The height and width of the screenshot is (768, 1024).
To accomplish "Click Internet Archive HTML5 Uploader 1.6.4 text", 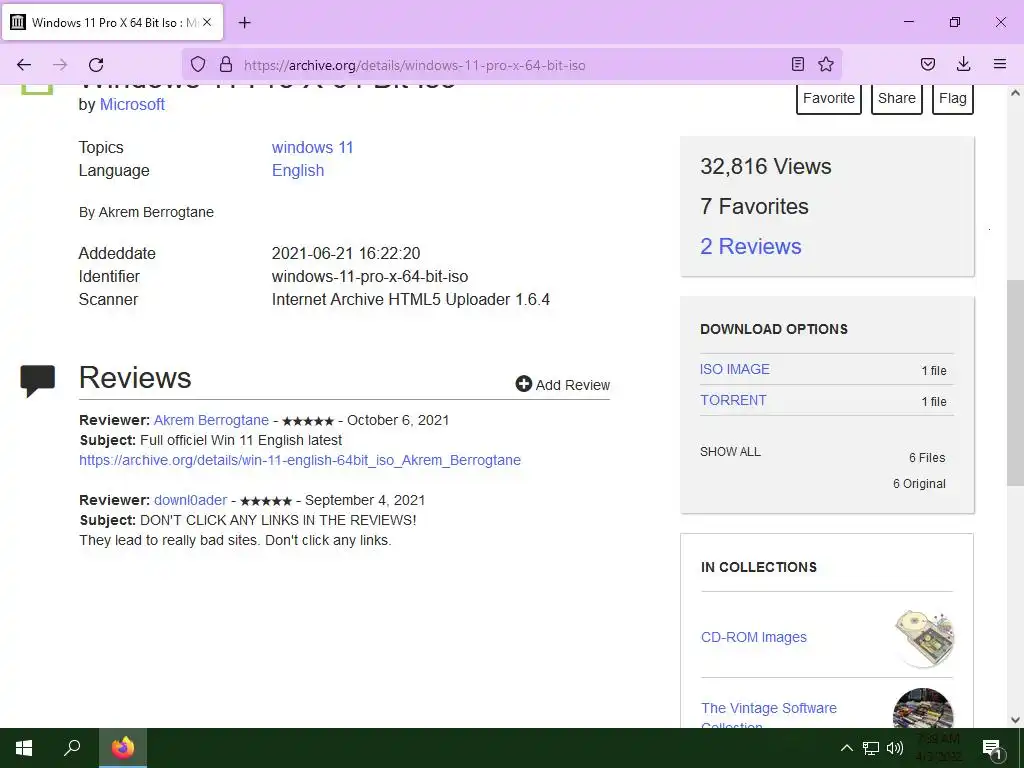I will click(x=411, y=300).
